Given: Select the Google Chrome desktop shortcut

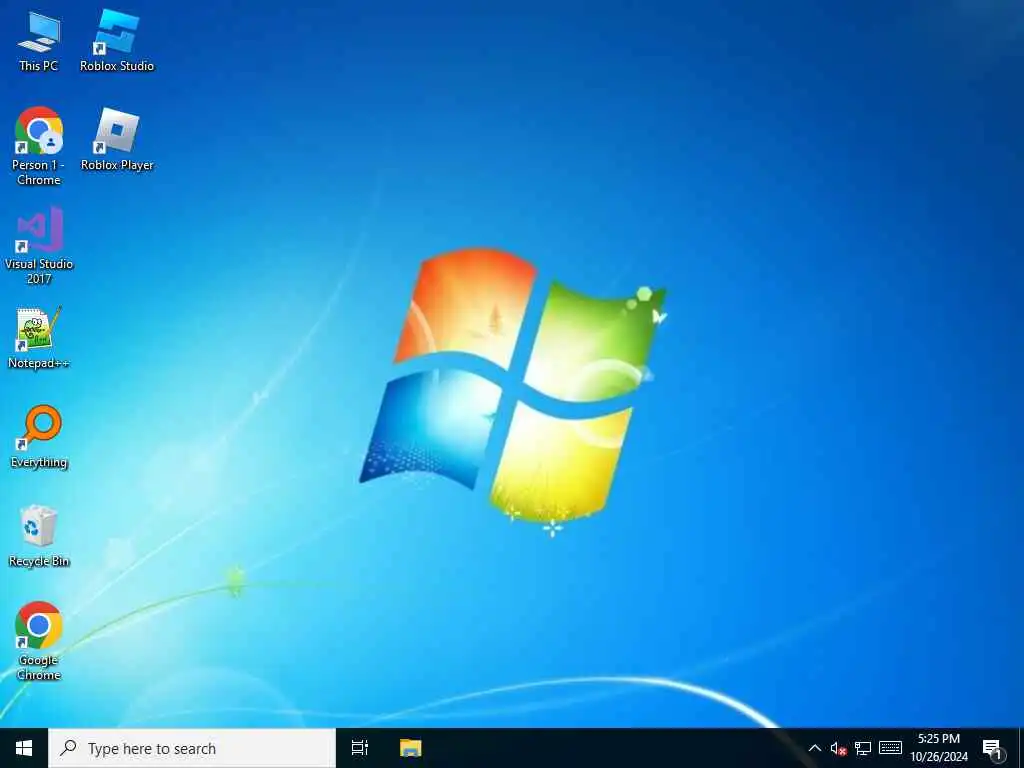Looking at the screenshot, I should coord(39,641).
